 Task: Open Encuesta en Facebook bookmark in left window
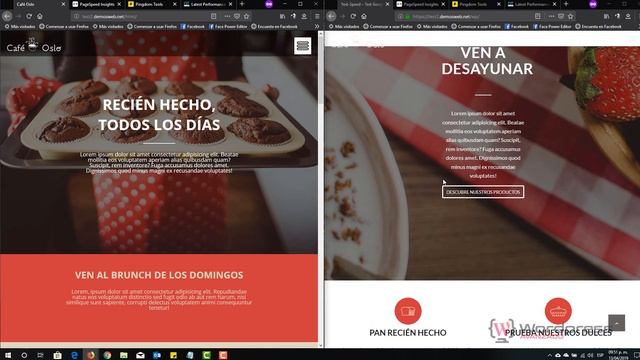[x=274, y=27]
